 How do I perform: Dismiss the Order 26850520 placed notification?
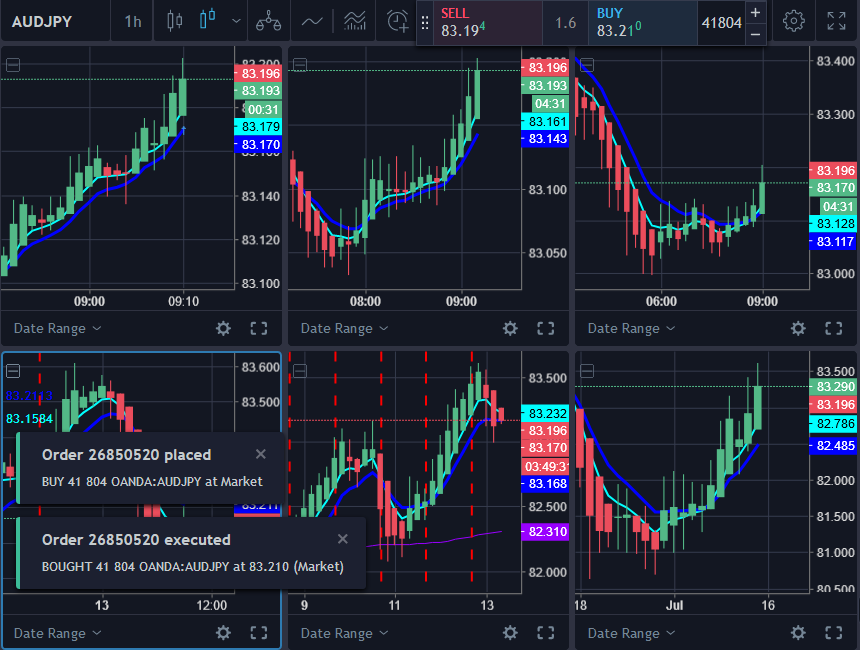261,454
